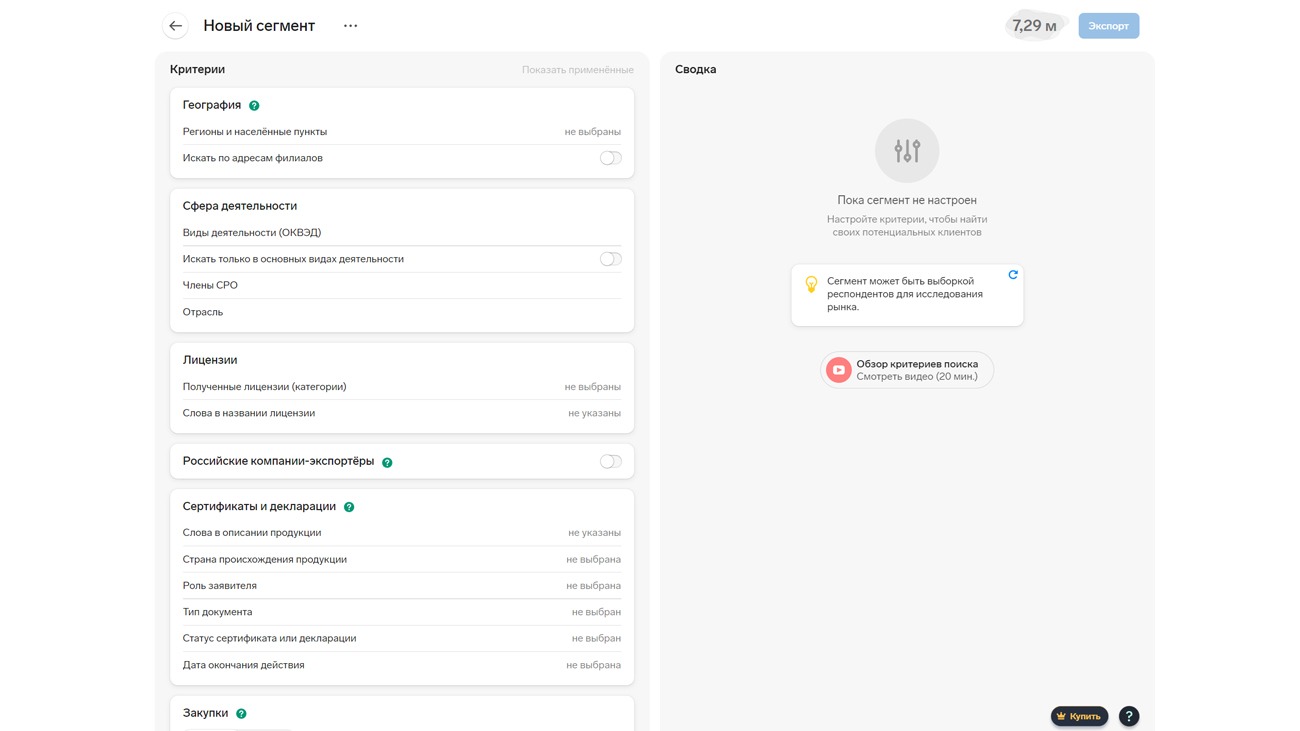
Task: Click the help icon beside Российские компании-экспортёры
Action: 387,463
